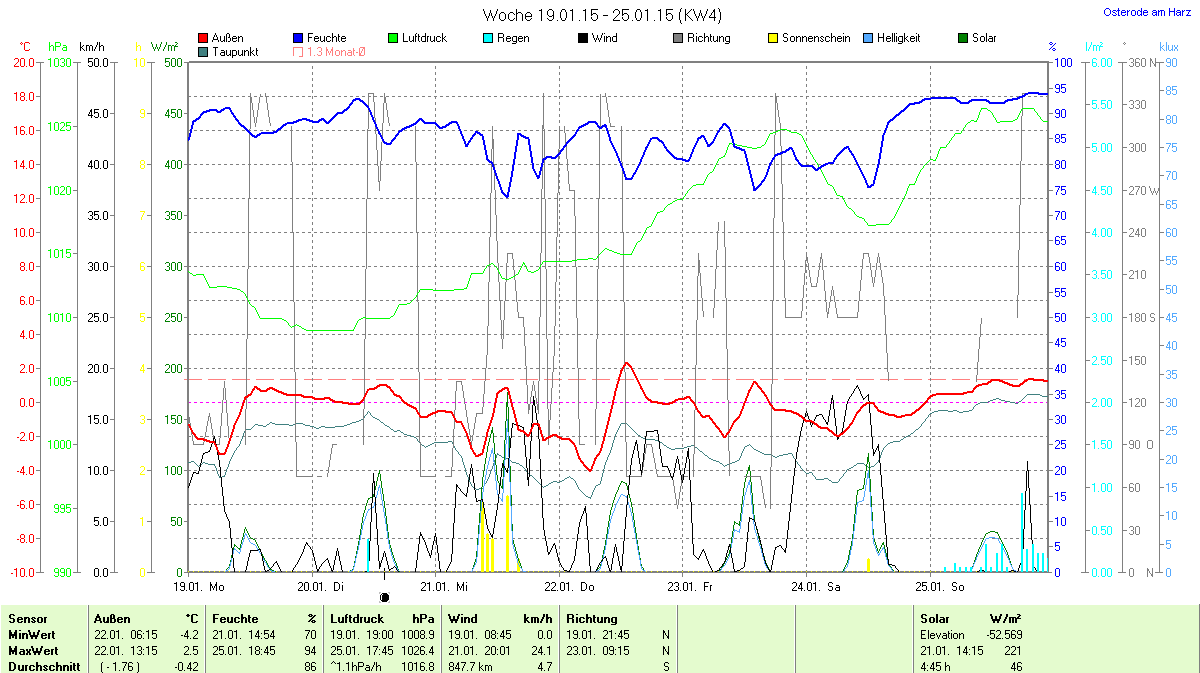Click the moon phase icon below the chart

pyautogui.click(x=384, y=597)
